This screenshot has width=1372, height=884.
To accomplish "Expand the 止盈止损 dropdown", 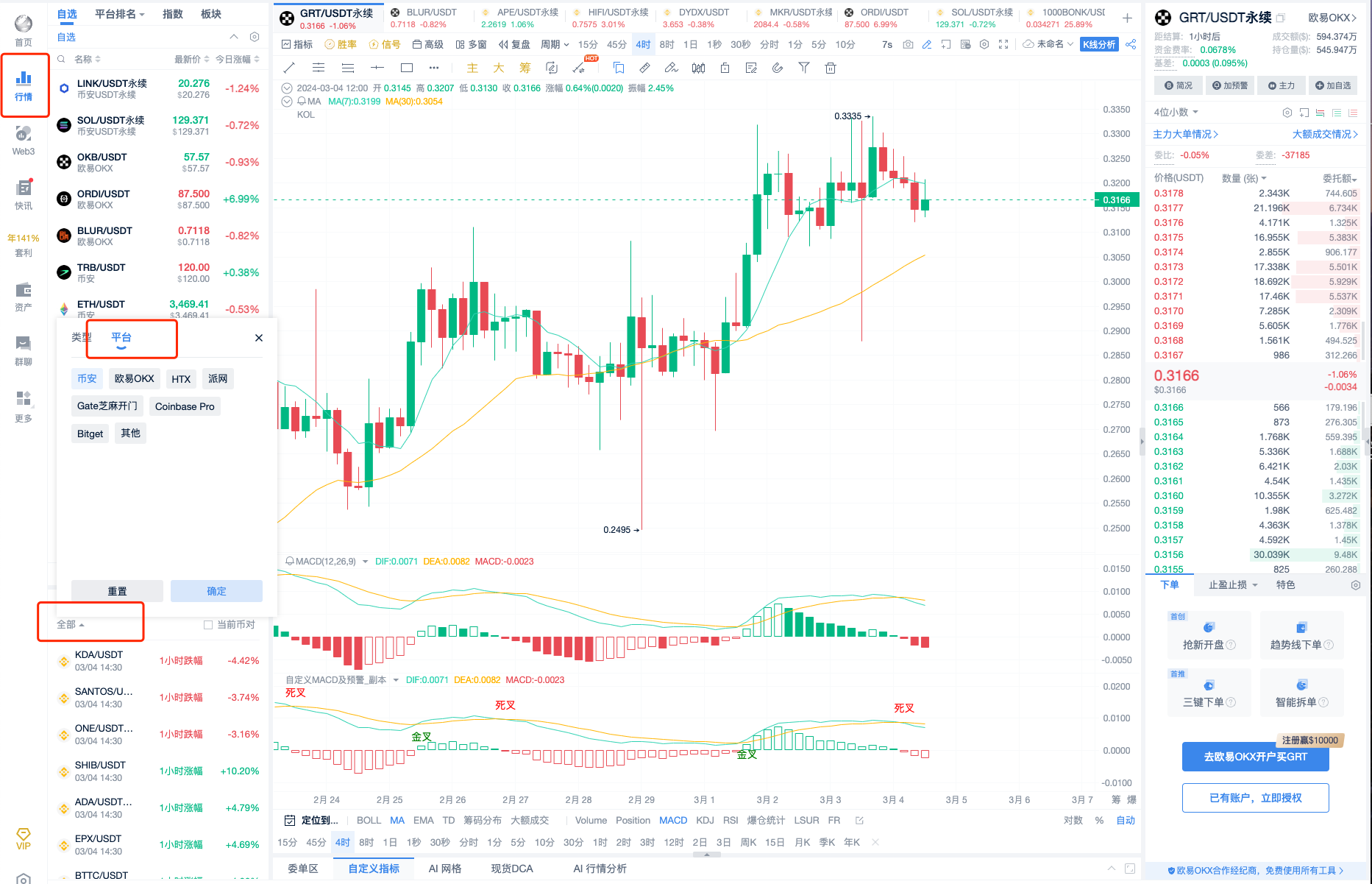I will point(1233,585).
